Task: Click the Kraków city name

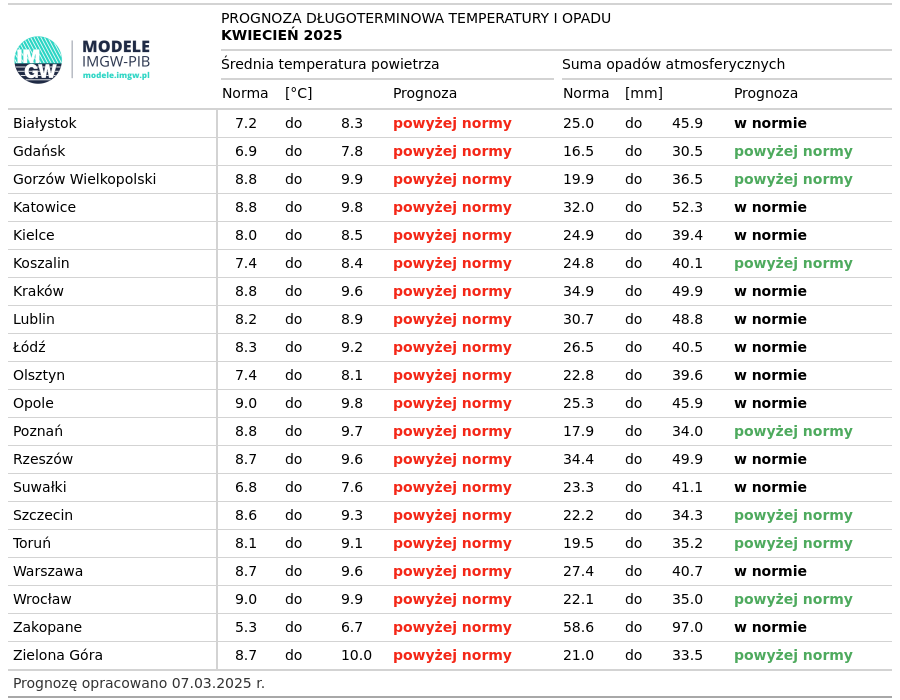Action: click(x=38, y=291)
